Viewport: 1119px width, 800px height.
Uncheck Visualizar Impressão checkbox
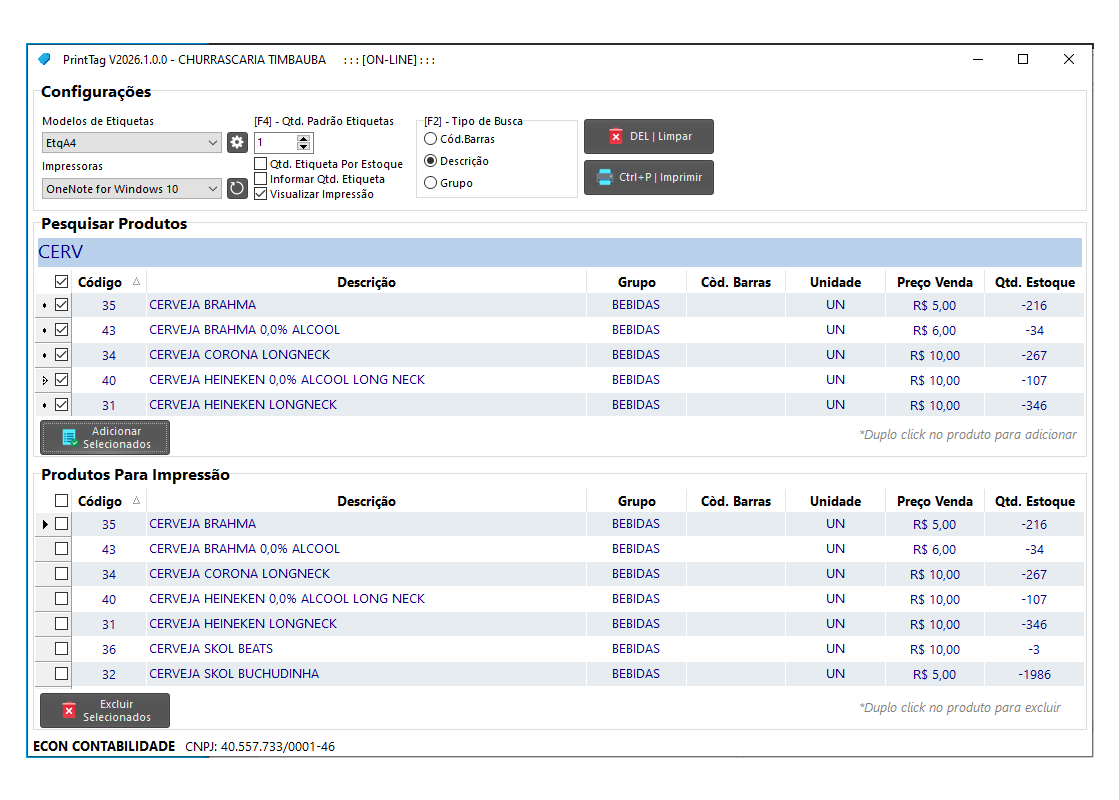(x=261, y=194)
